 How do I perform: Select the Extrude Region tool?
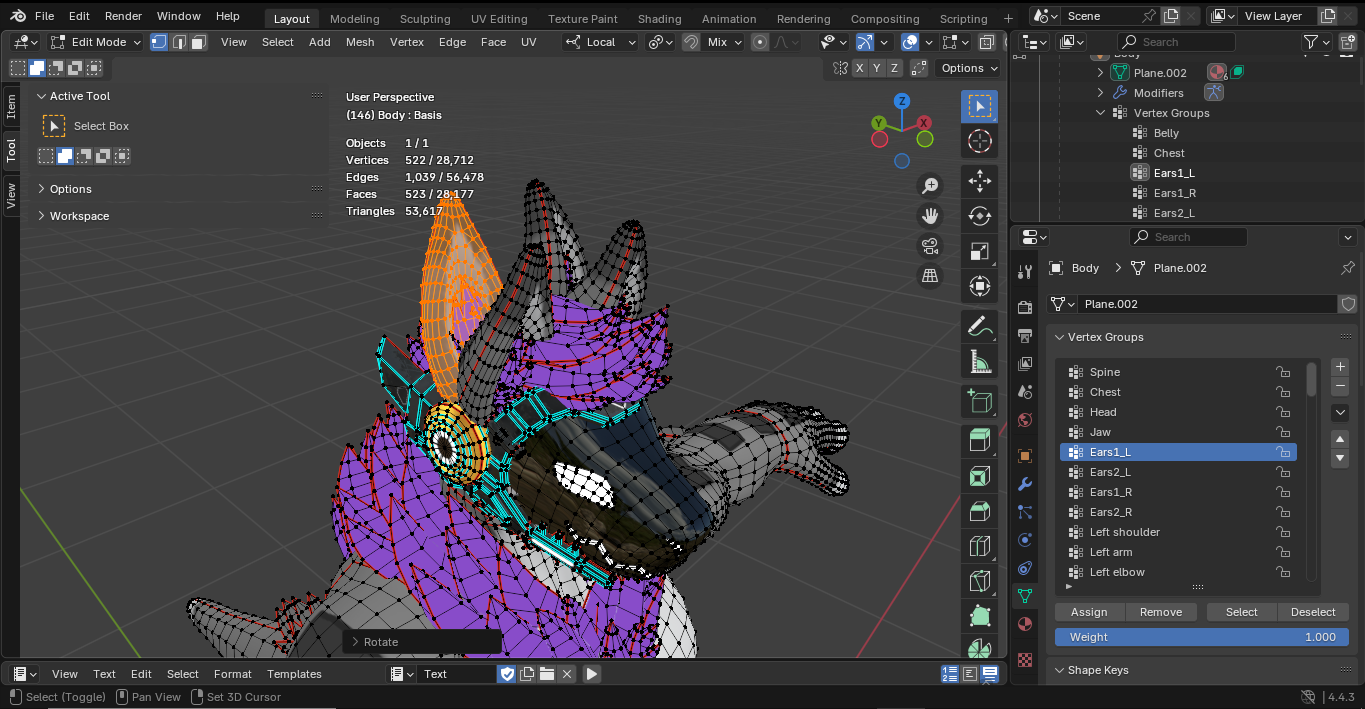[980, 441]
